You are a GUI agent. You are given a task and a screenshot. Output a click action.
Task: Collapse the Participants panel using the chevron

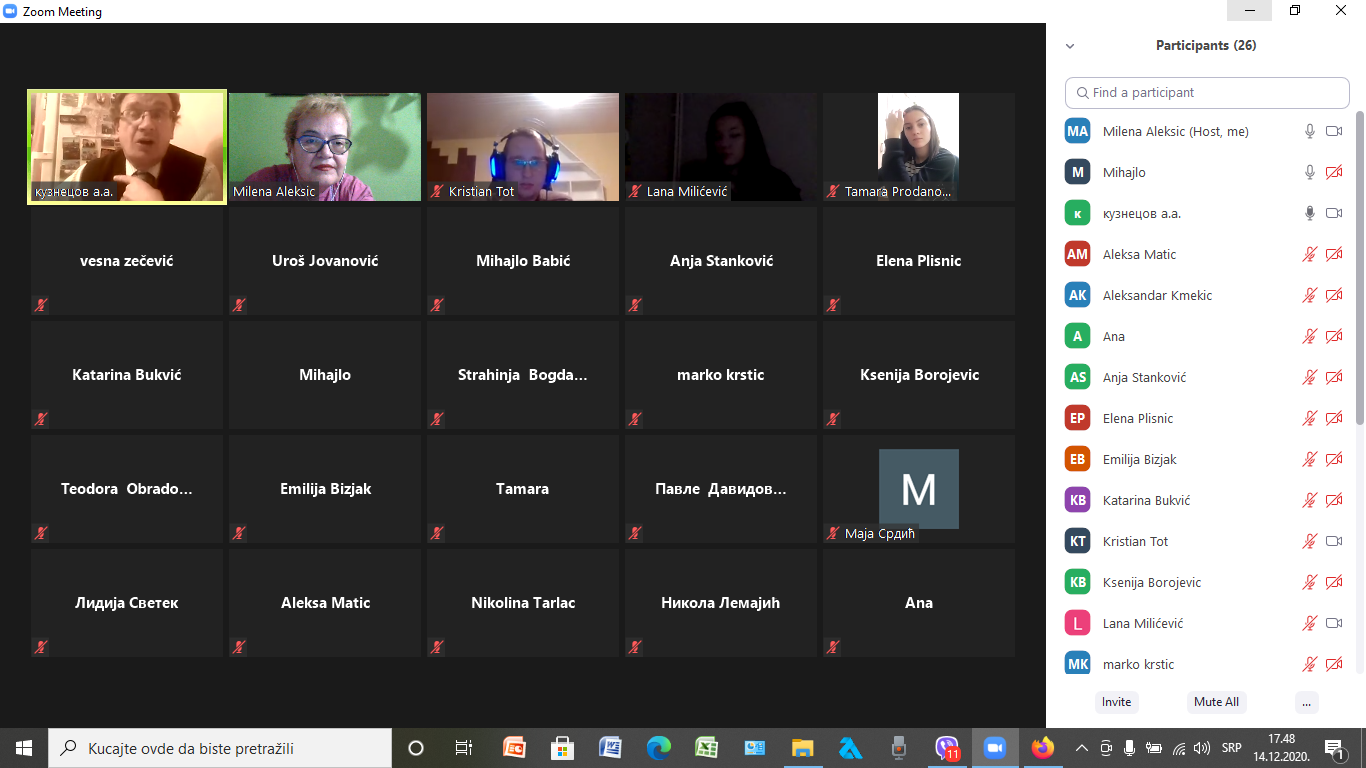click(x=1070, y=46)
